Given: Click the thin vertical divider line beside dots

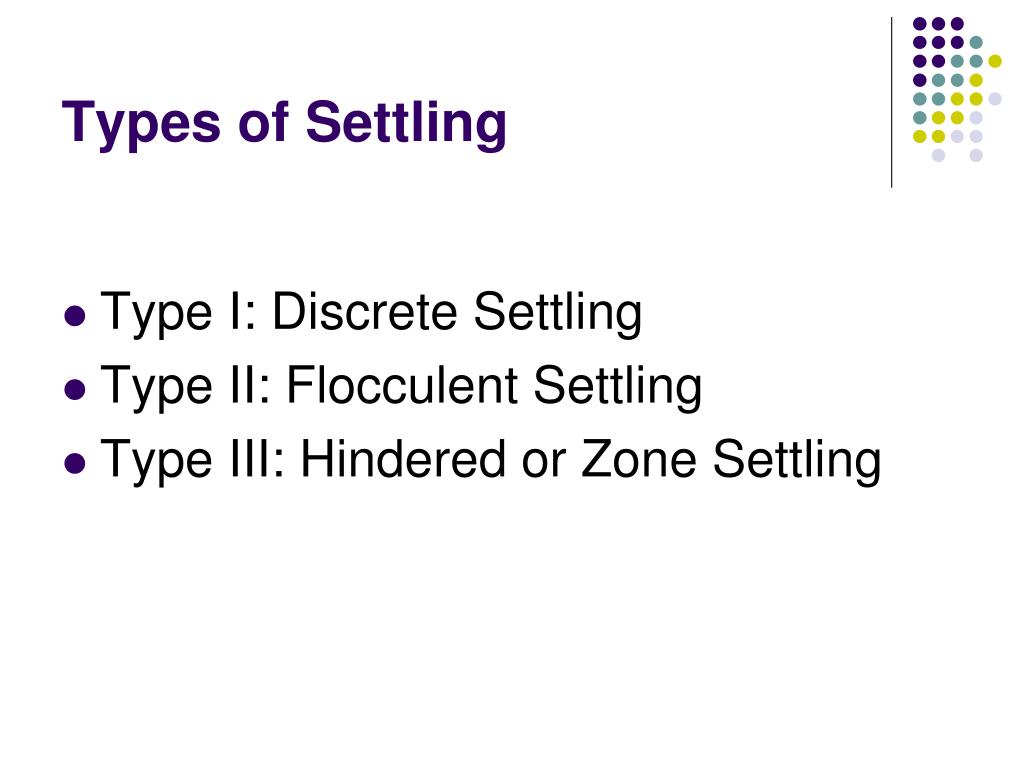Looking at the screenshot, I should (891, 103).
